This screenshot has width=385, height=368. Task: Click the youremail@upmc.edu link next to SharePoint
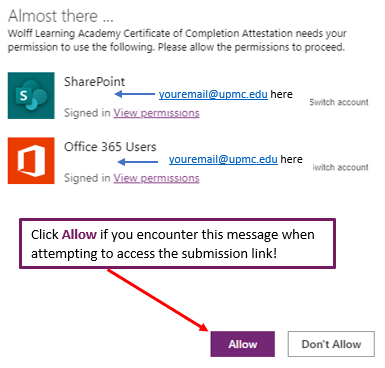tap(213, 94)
